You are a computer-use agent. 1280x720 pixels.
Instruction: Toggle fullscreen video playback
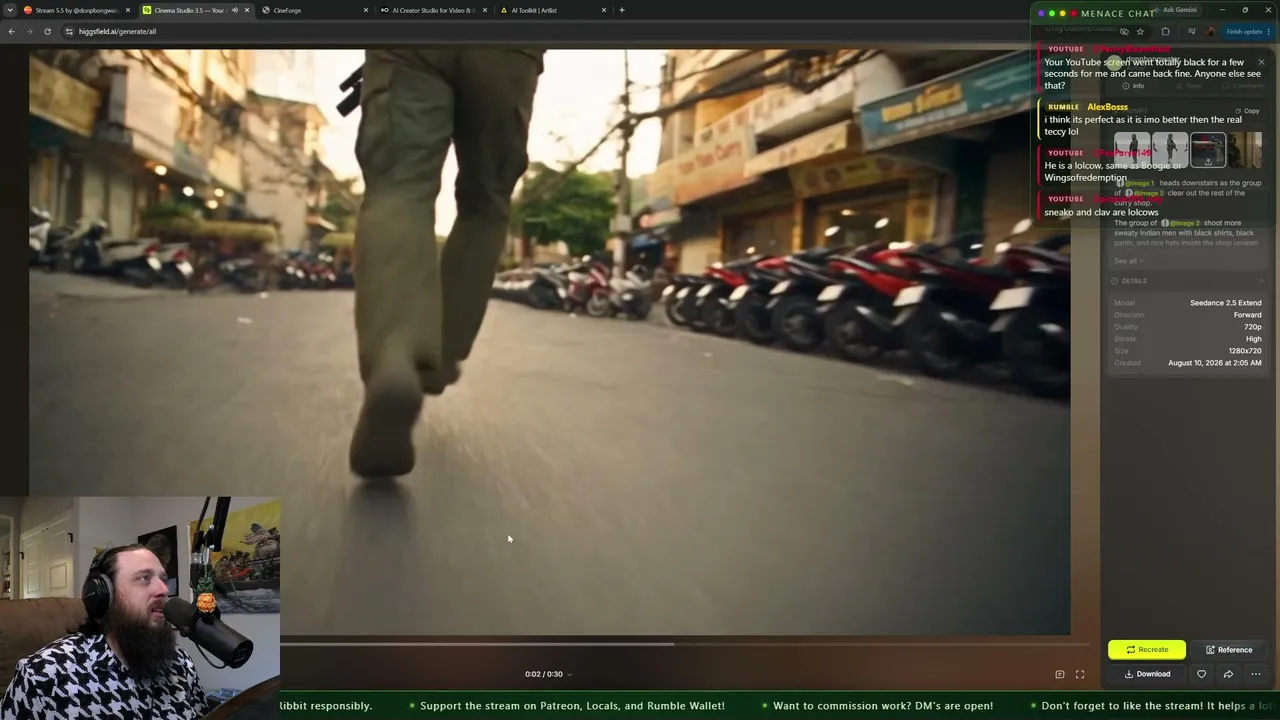point(1080,675)
